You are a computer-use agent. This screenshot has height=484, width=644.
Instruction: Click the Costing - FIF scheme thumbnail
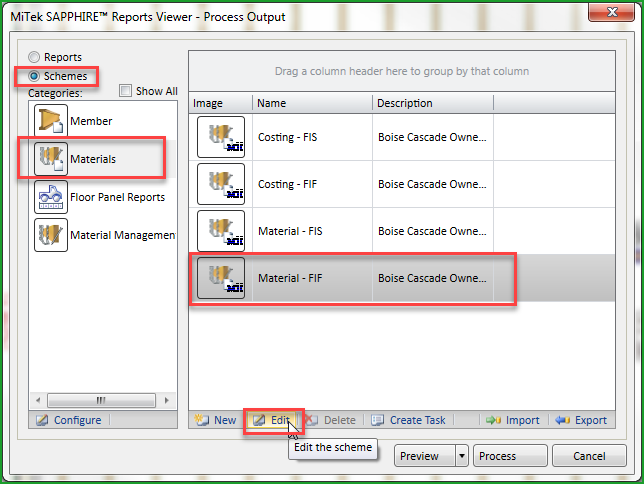221,184
